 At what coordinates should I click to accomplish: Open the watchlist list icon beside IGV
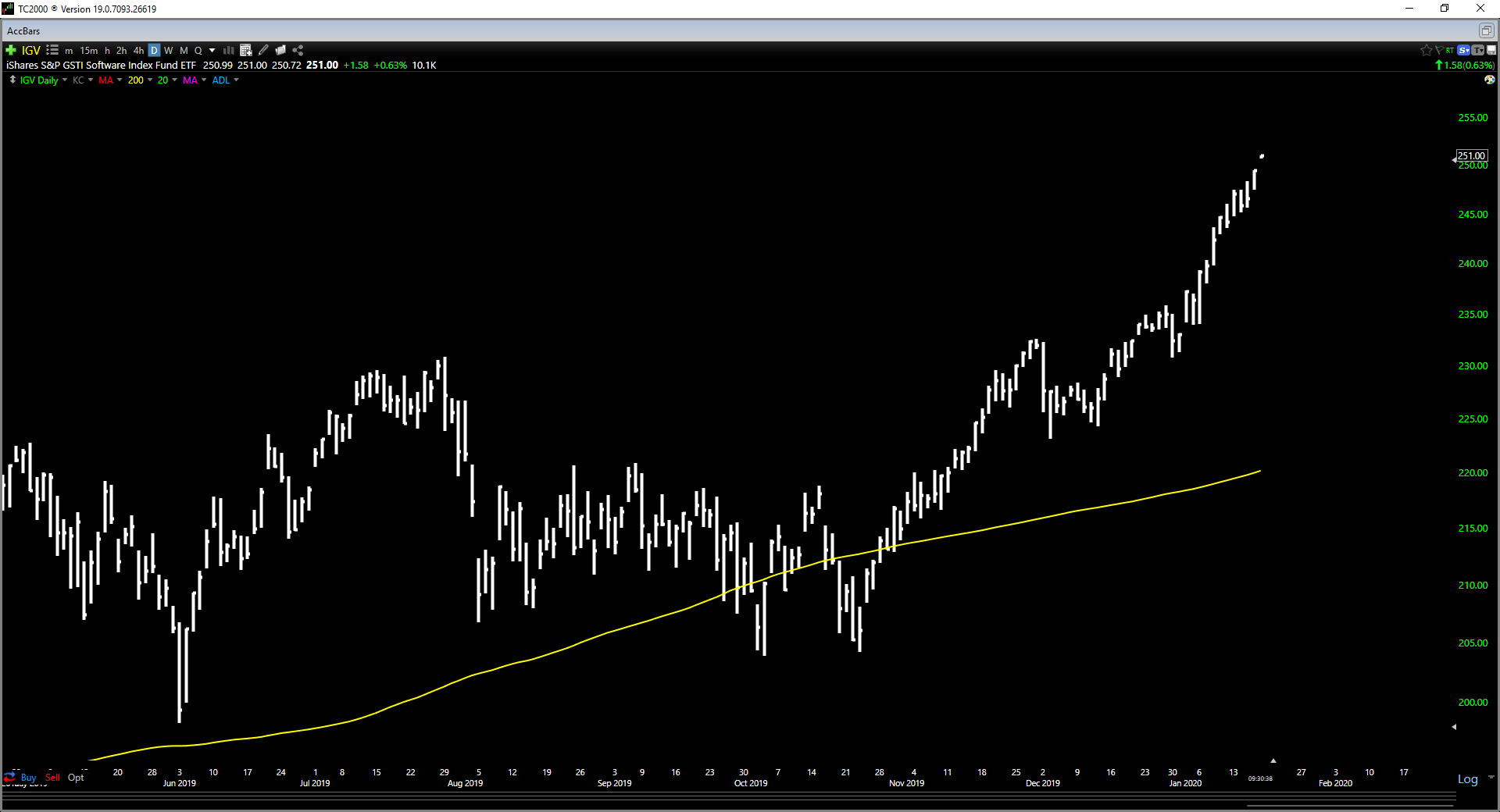(x=52, y=50)
